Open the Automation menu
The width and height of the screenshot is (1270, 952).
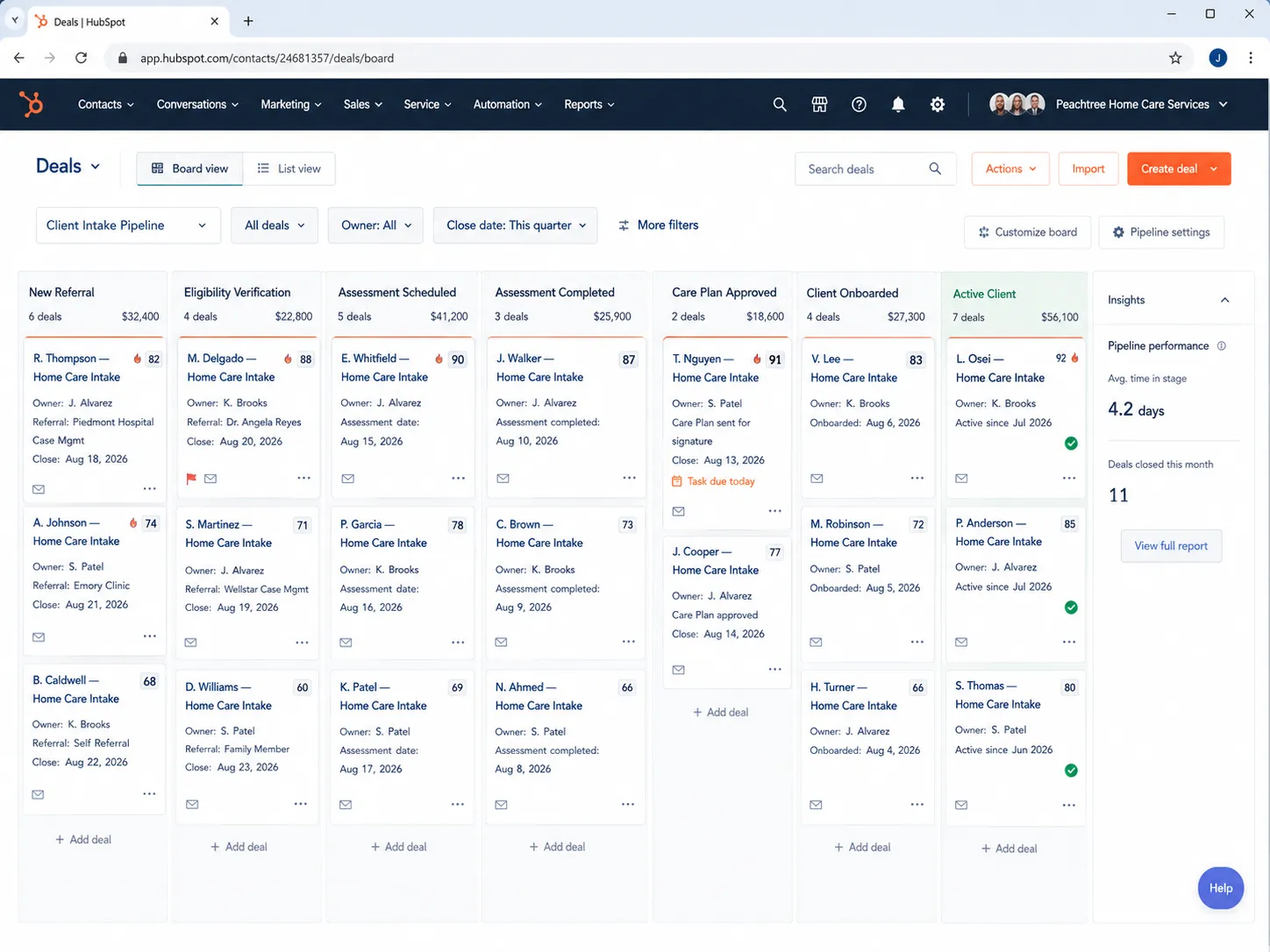click(x=508, y=104)
